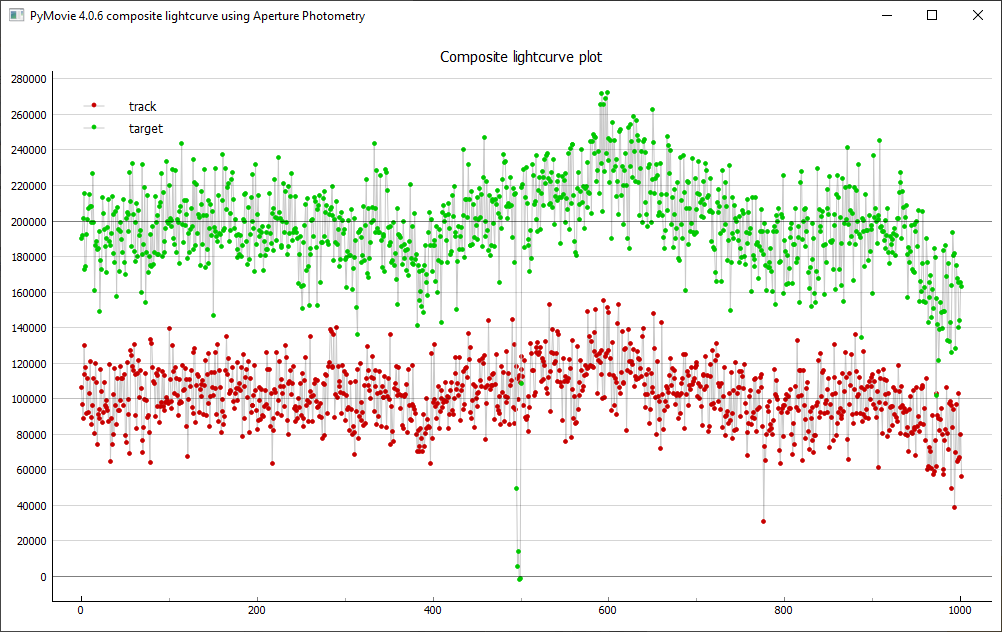This screenshot has width=1002, height=632.
Task: Select the "track" legend label
Action: pos(142,106)
